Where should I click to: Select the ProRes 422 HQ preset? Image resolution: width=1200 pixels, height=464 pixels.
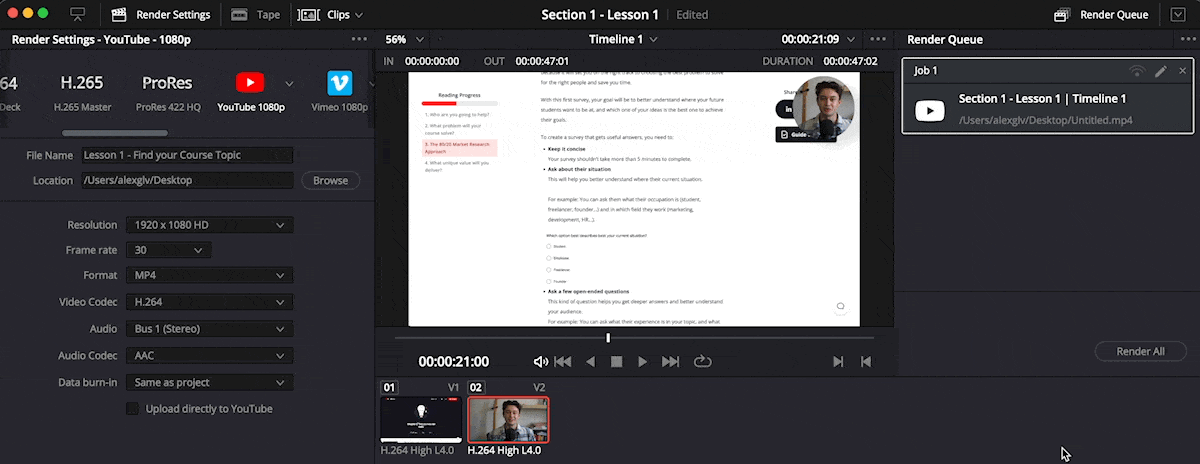167,90
